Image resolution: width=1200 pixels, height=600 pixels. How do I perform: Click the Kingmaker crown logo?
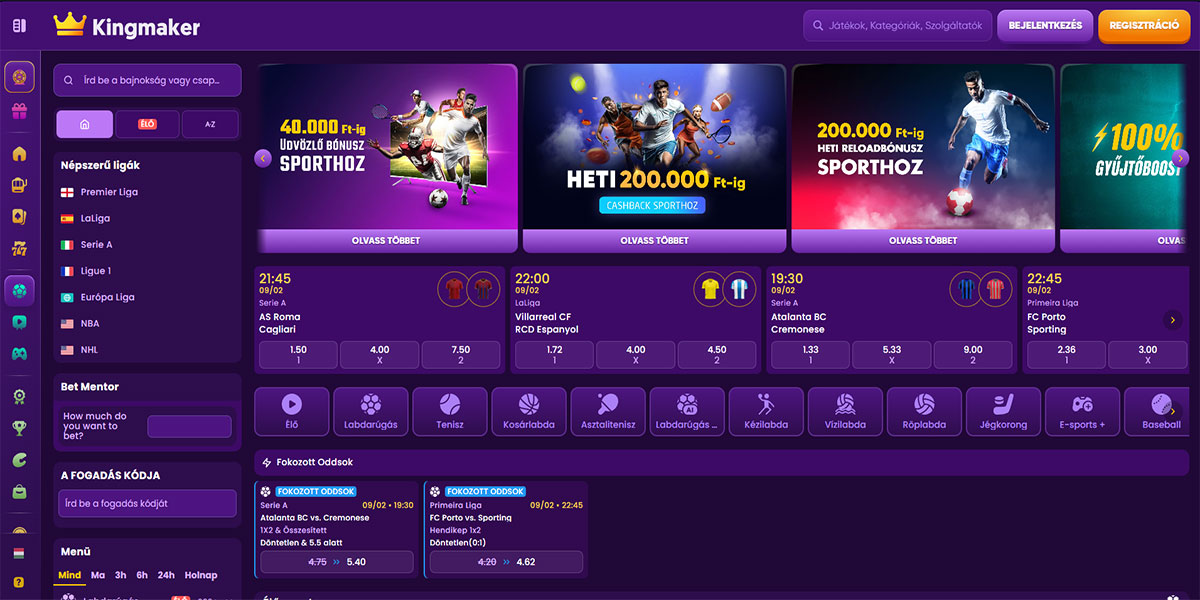[70, 26]
